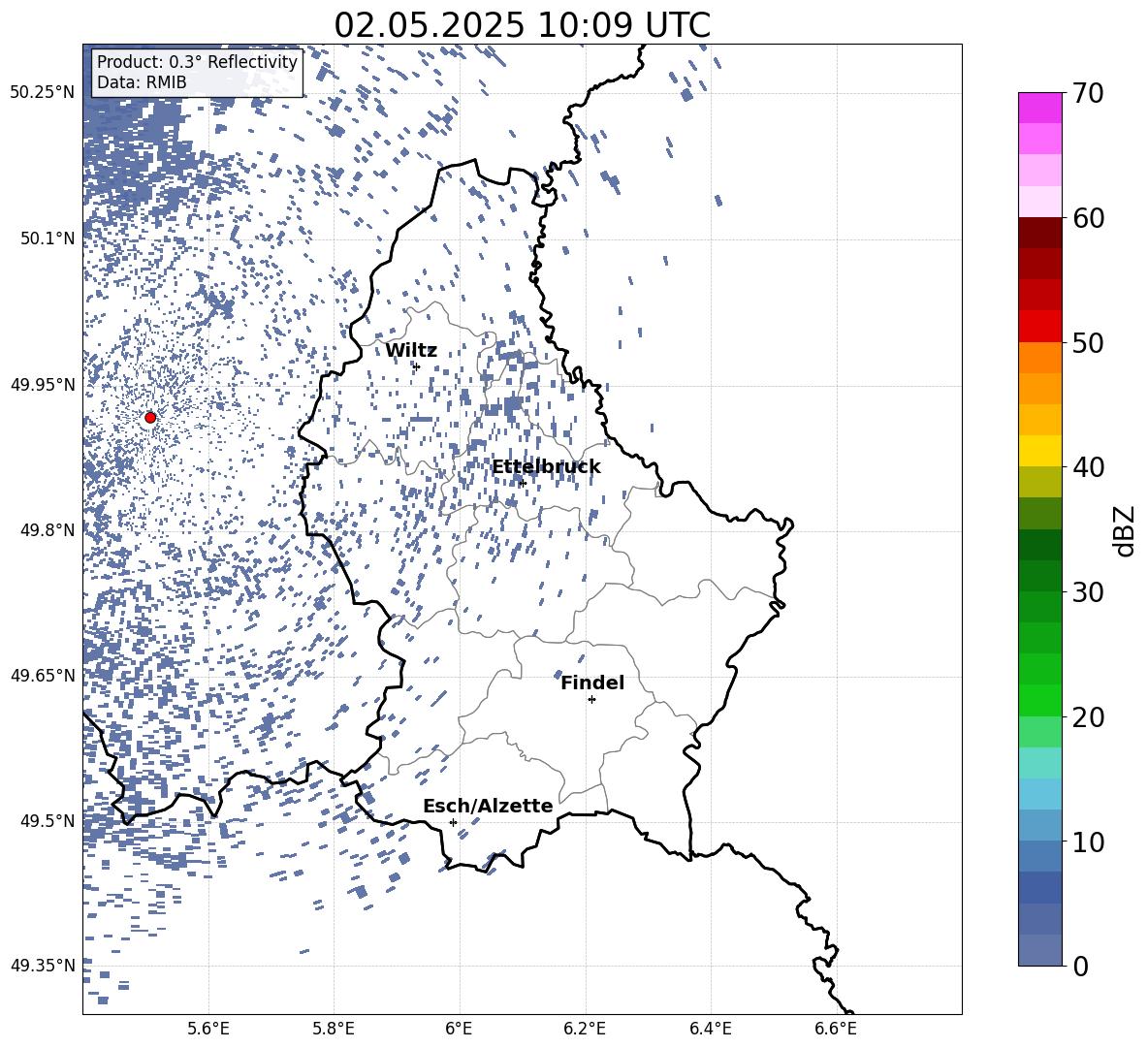The image size is (1148, 1048).
Task: Click the 49.5°N latitude label
Action: [48, 820]
